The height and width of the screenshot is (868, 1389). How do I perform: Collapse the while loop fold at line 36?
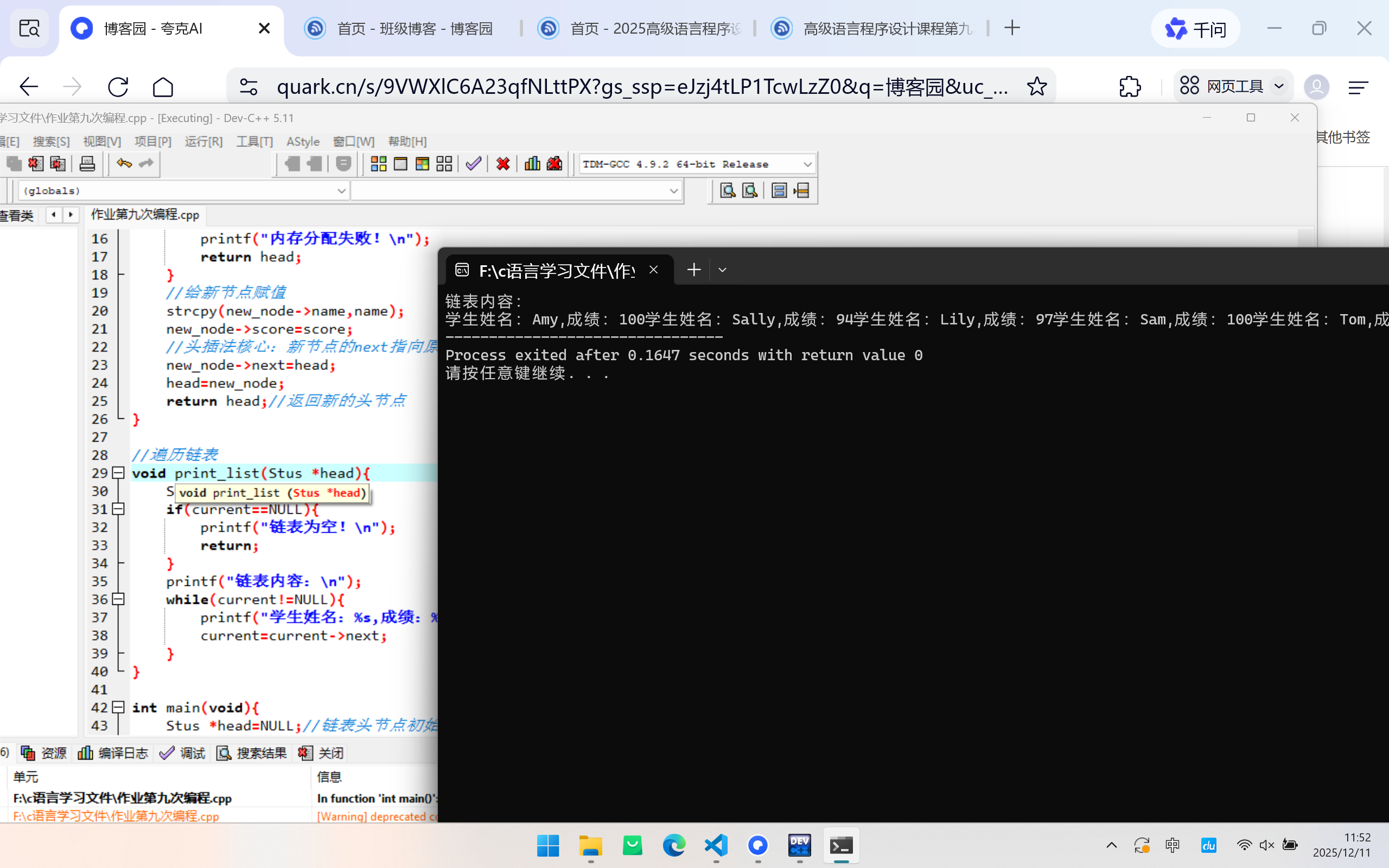point(118,599)
